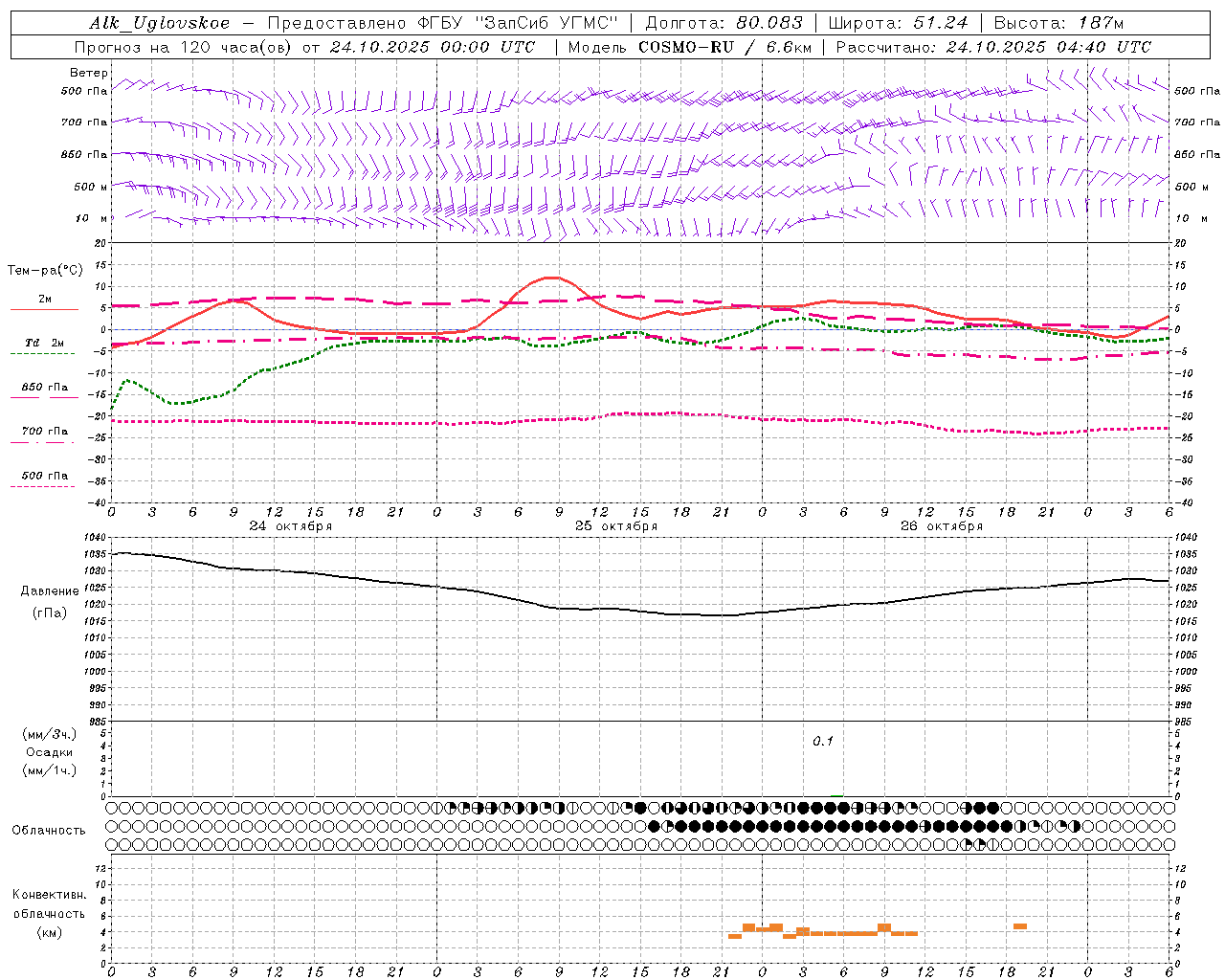The image size is (1225, 980).
Task: Click the (мм/1ч.) precipitation unit label
Action: coord(50,770)
